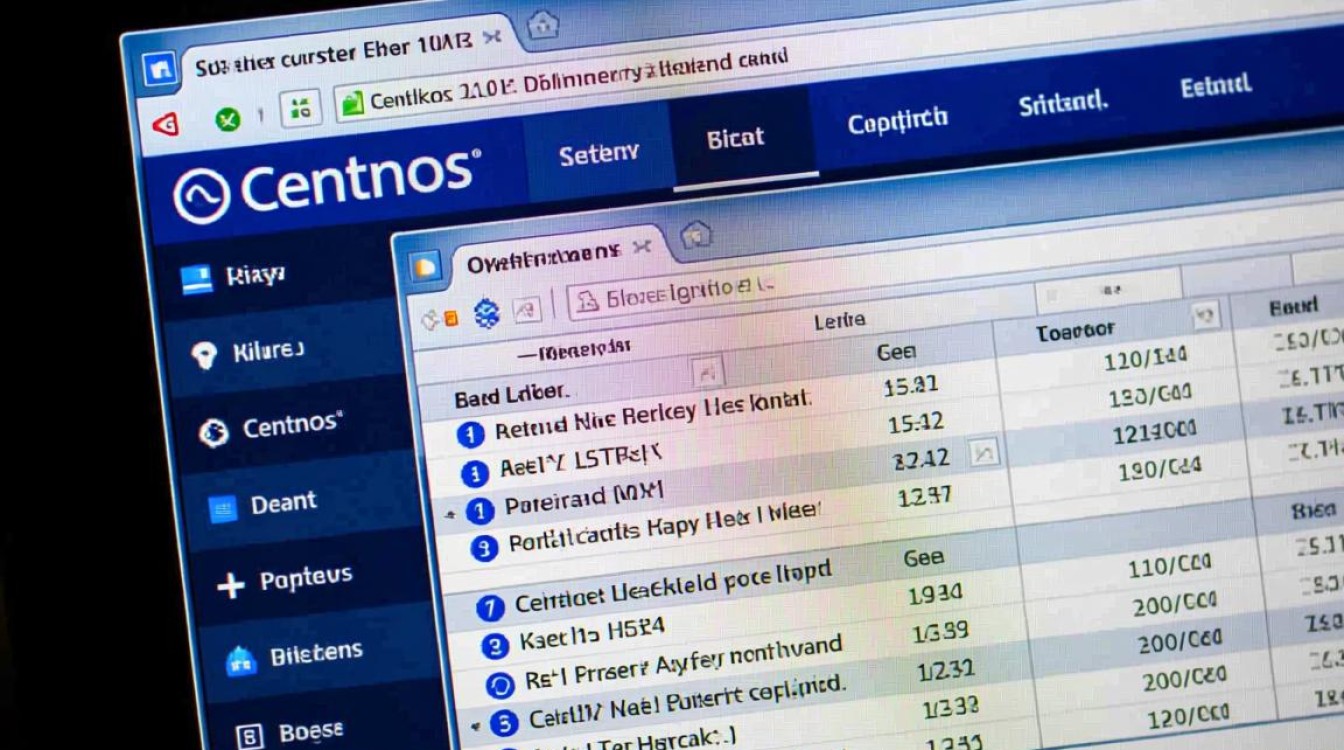
Task: Expand the Poteirard row arrow
Action: (451, 514)
